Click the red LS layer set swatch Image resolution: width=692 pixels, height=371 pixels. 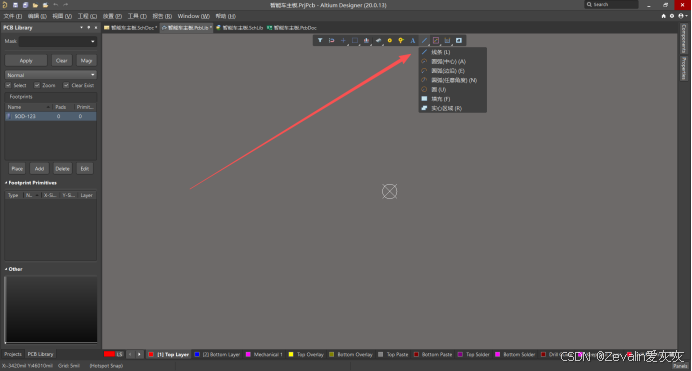[109, 354]
